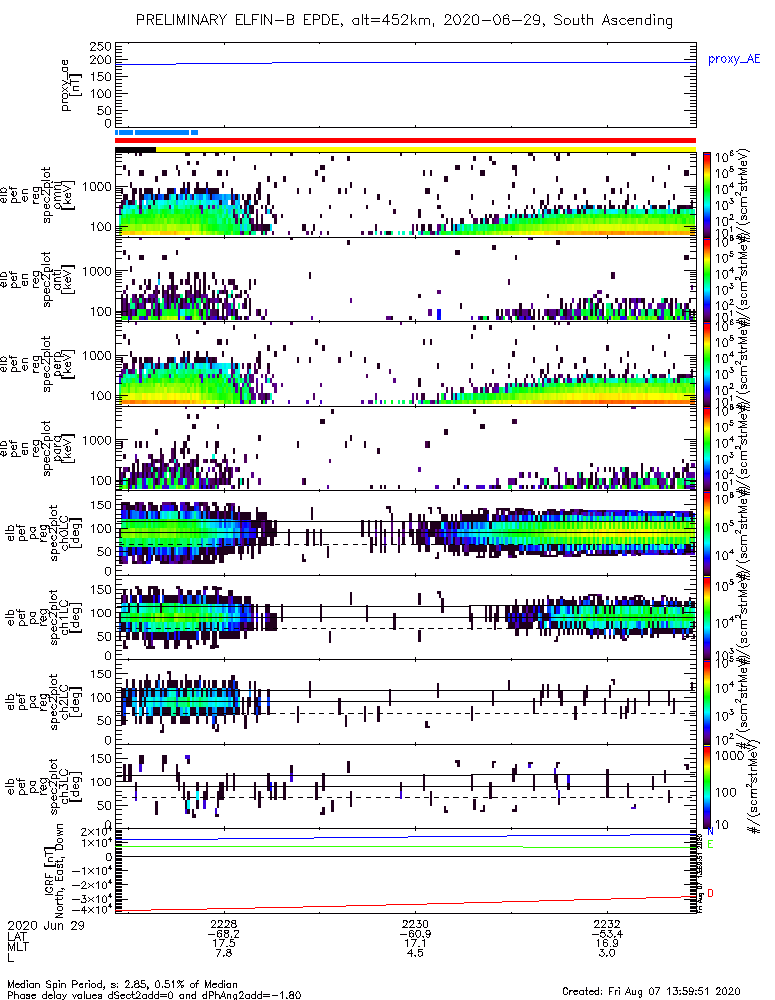
Task: Click the 2232 time tick label
Action: tap(607, 924)
